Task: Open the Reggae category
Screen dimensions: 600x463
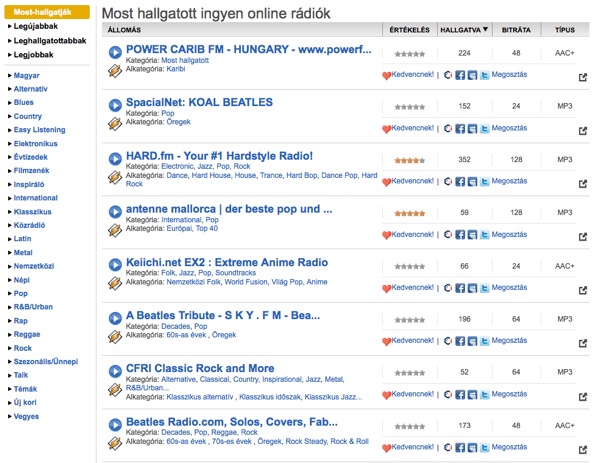Action: 27,334
